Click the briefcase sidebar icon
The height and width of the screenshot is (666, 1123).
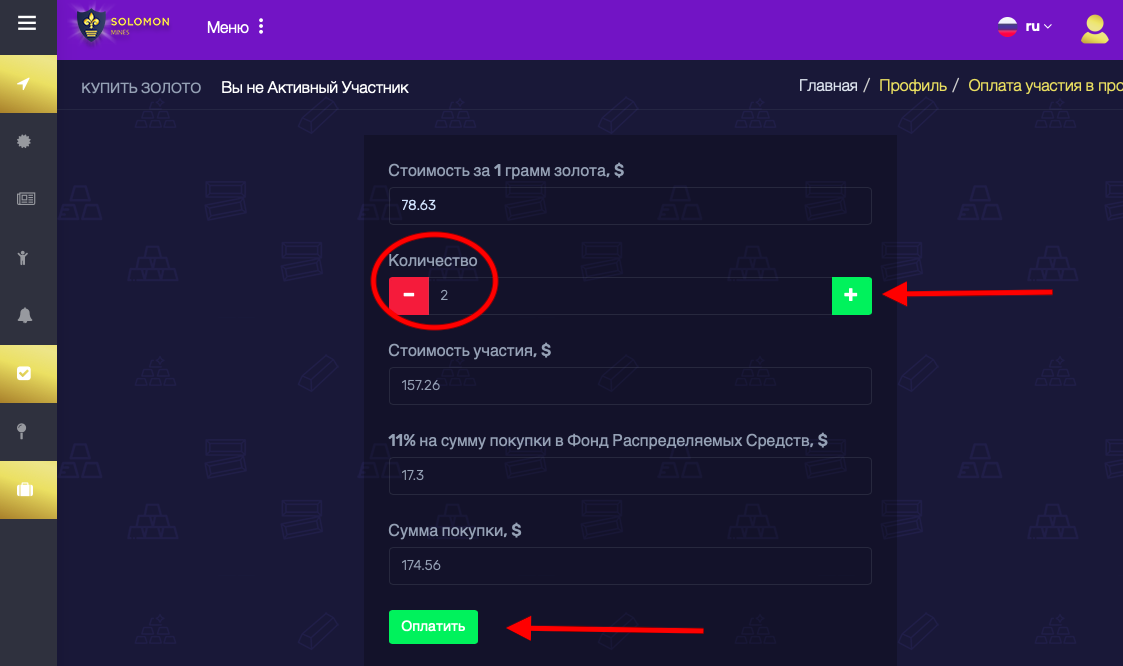[x=25, y=489]
